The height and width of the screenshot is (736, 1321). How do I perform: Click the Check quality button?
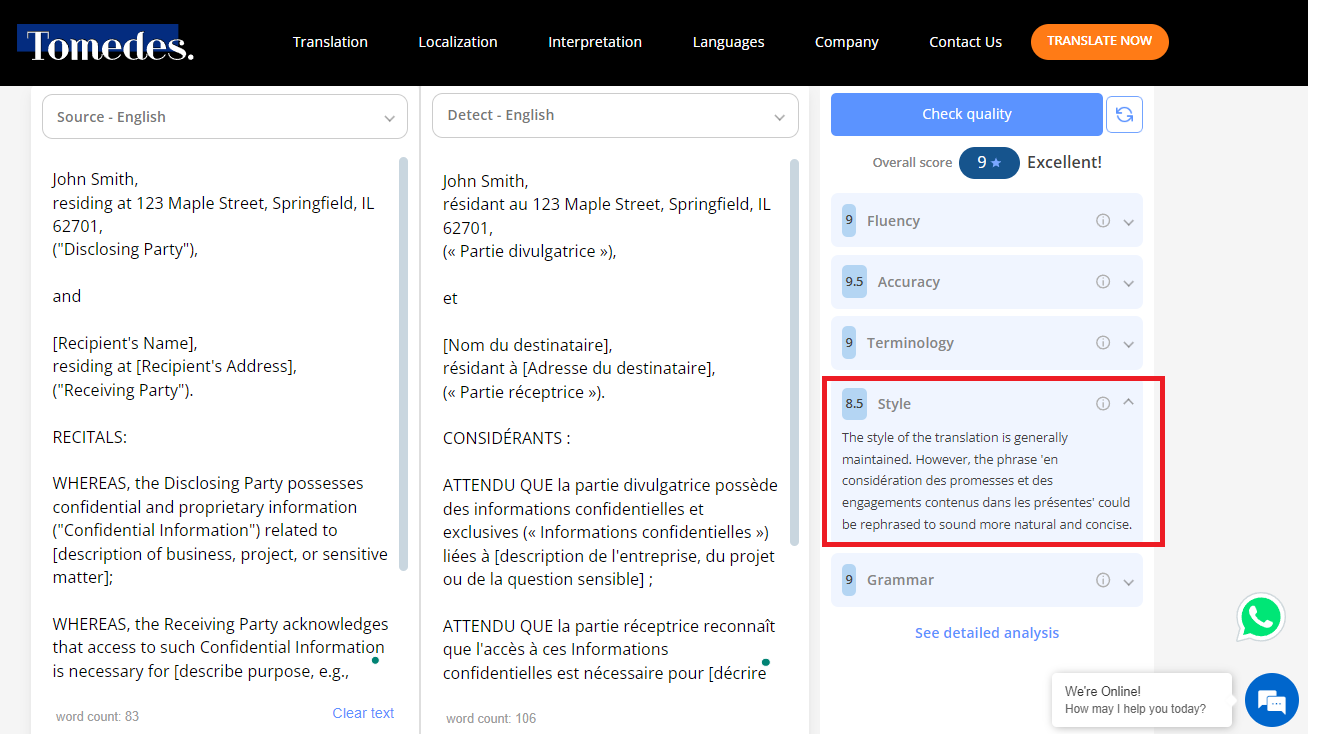[x=967, y=114]
